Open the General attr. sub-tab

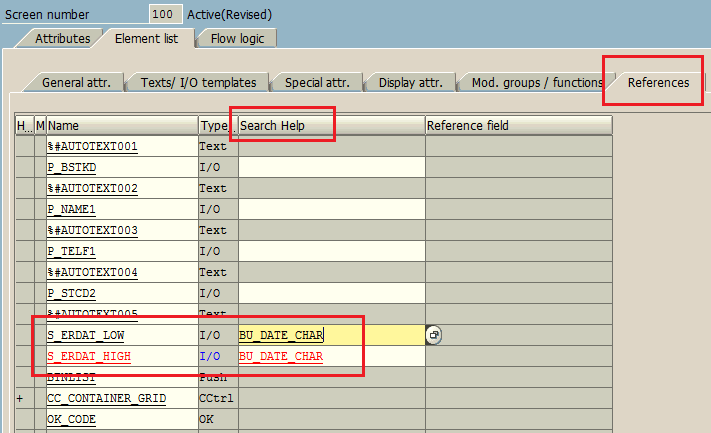(76, 83)
